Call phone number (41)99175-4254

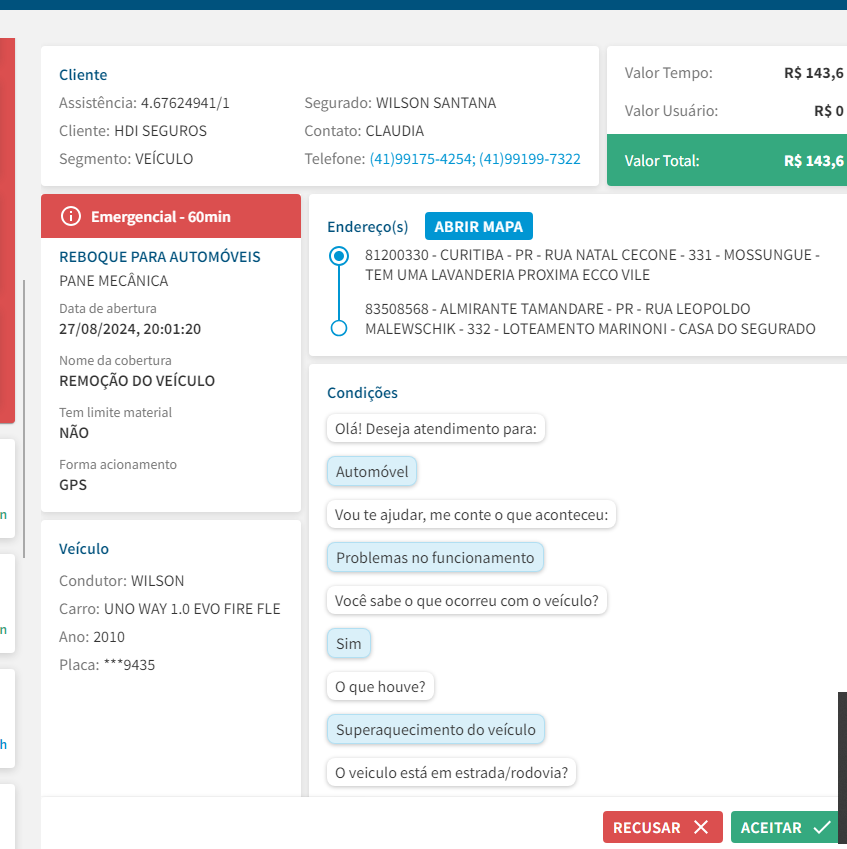(x=421, y=159)
